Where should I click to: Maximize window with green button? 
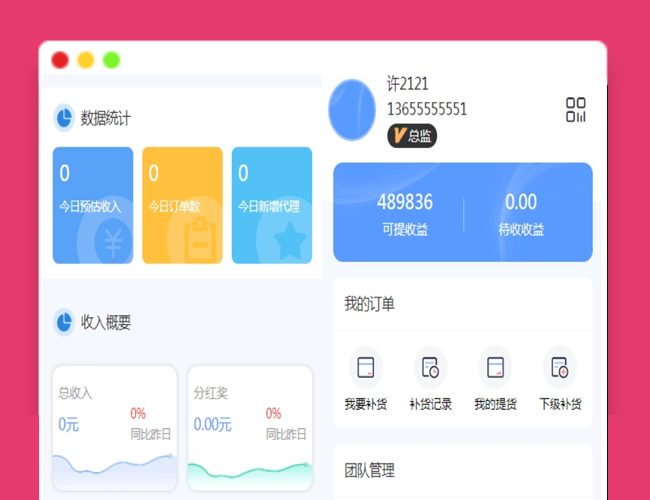(x=112, y=60)
